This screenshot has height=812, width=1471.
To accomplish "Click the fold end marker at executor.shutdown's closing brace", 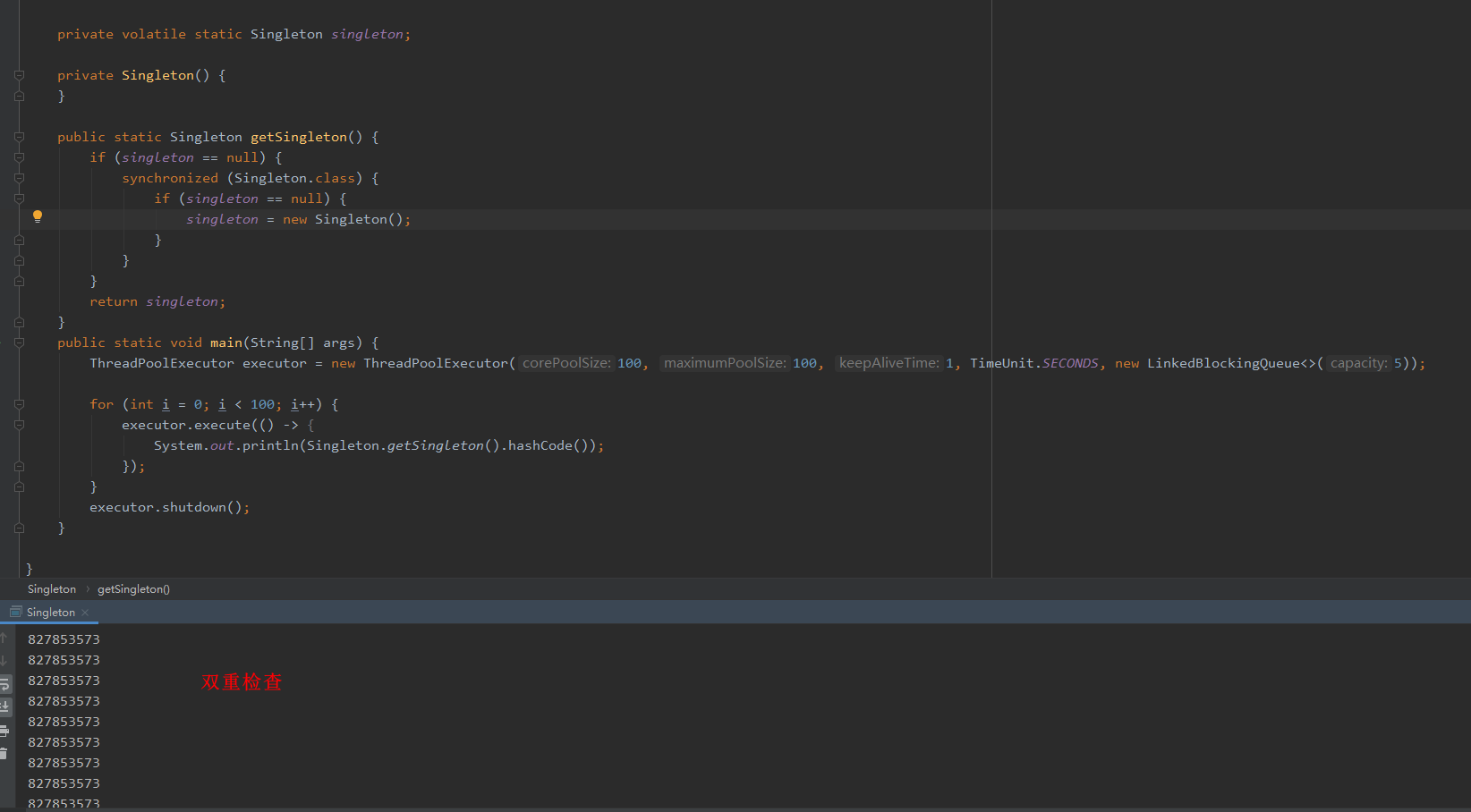I will click(x=19, y=528).
